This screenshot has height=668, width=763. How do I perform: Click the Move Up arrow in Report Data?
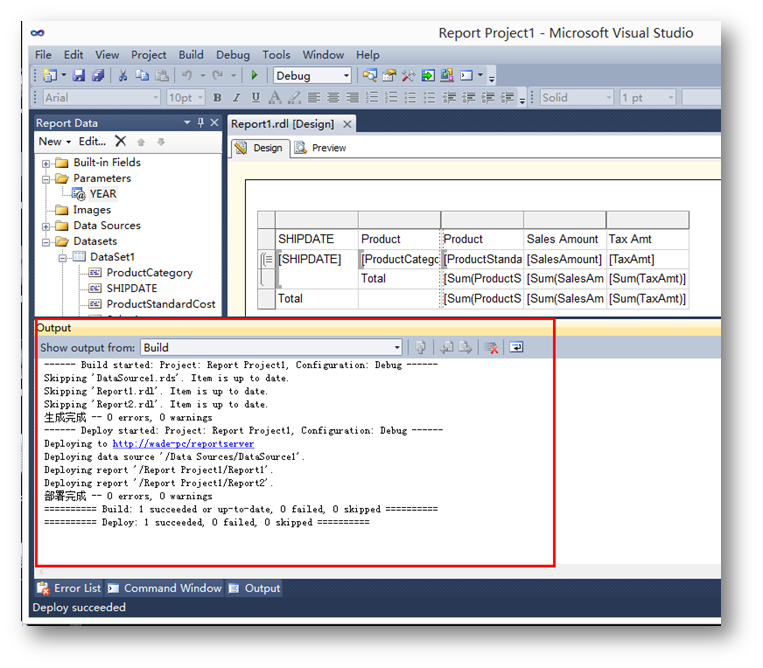[141, 142]
